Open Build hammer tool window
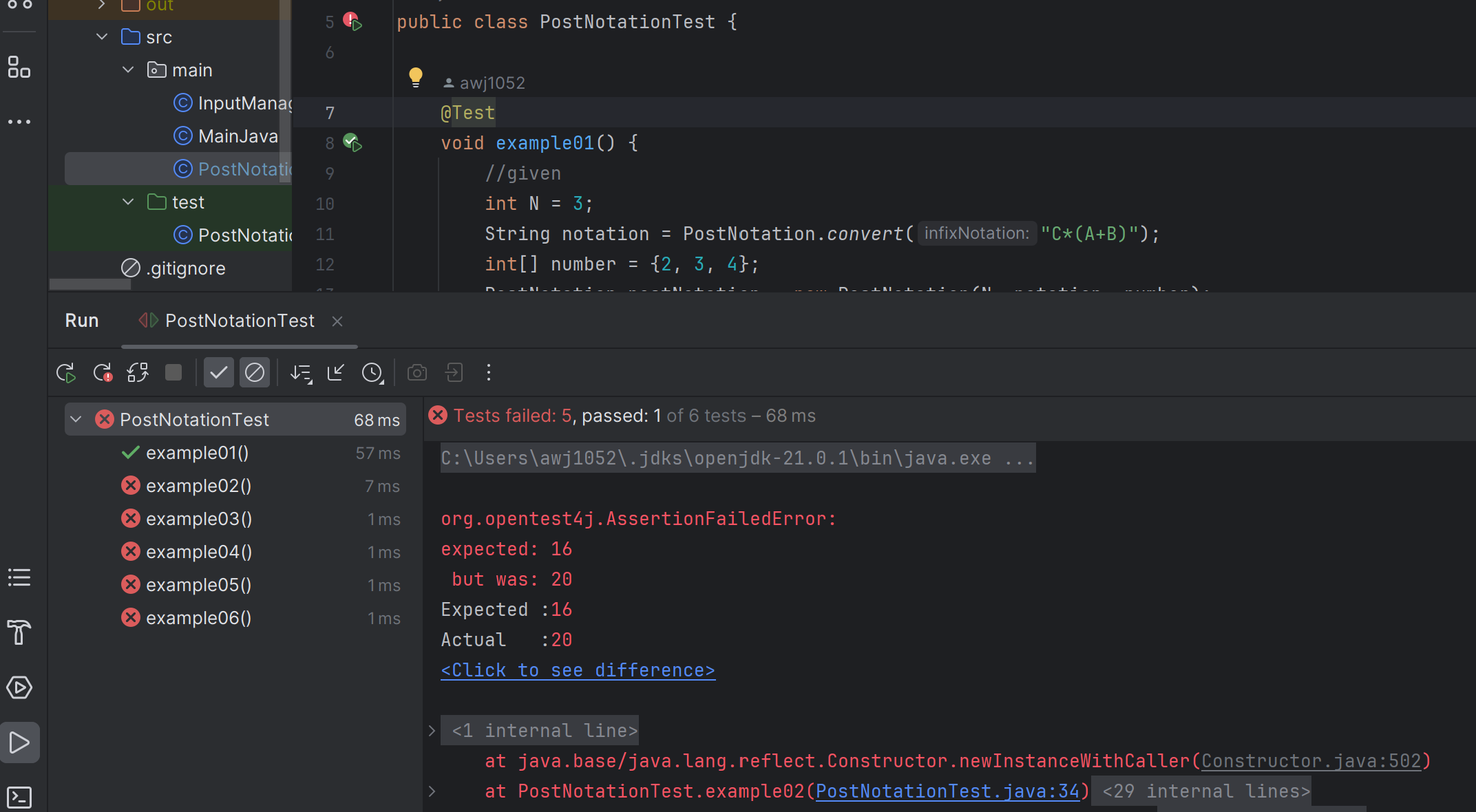This screenshot has width=1476, height=812. pos(19,632)
